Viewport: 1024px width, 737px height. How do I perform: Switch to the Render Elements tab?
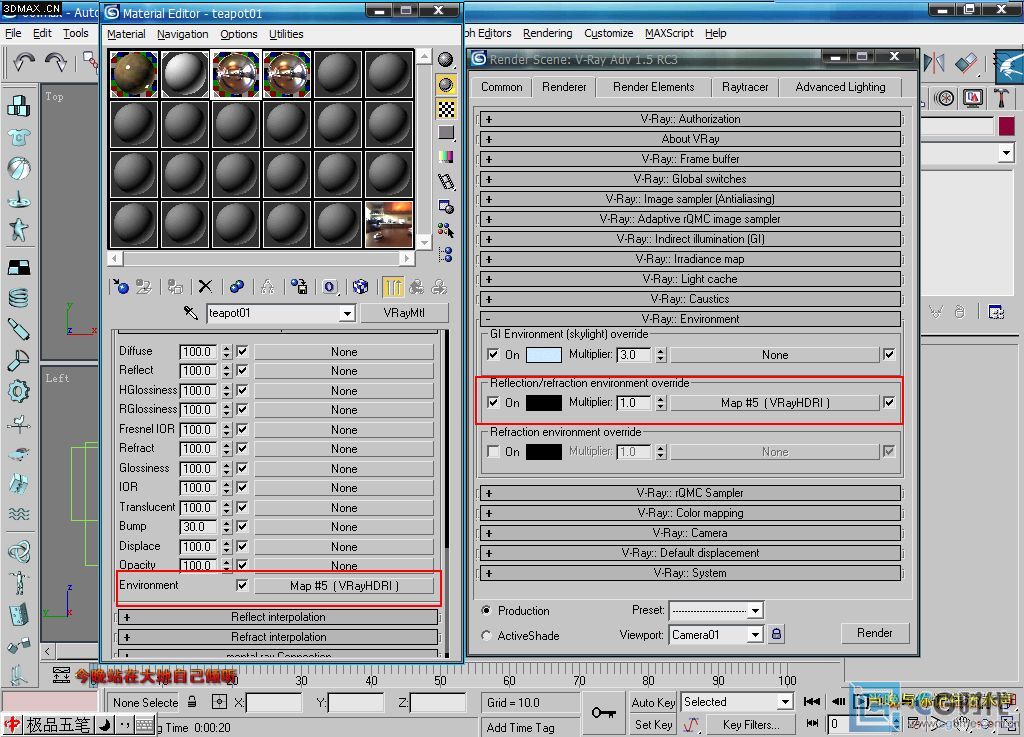click(653, 87)
